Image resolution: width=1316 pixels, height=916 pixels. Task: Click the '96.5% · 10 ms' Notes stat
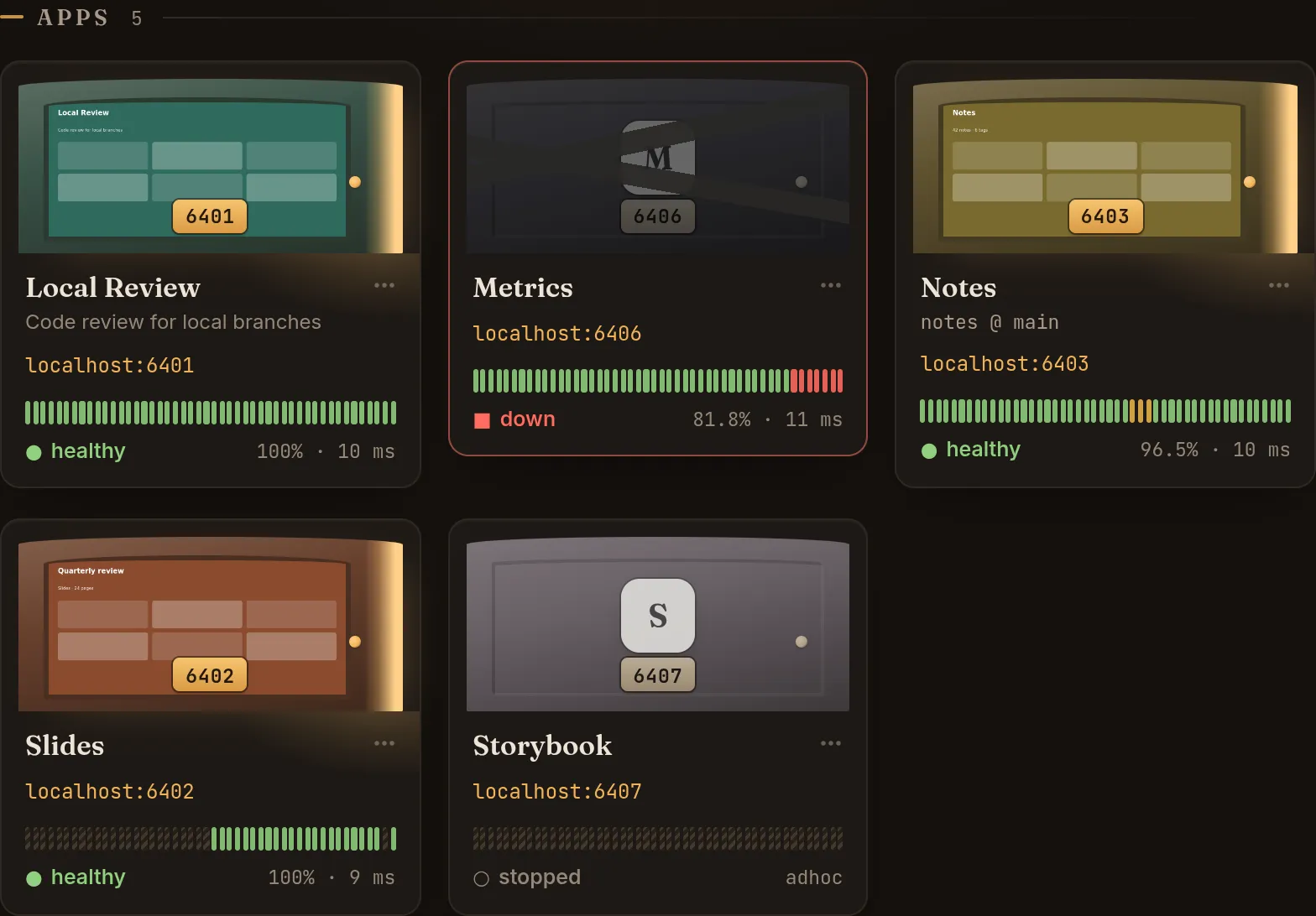click(x=1214, y=450)
